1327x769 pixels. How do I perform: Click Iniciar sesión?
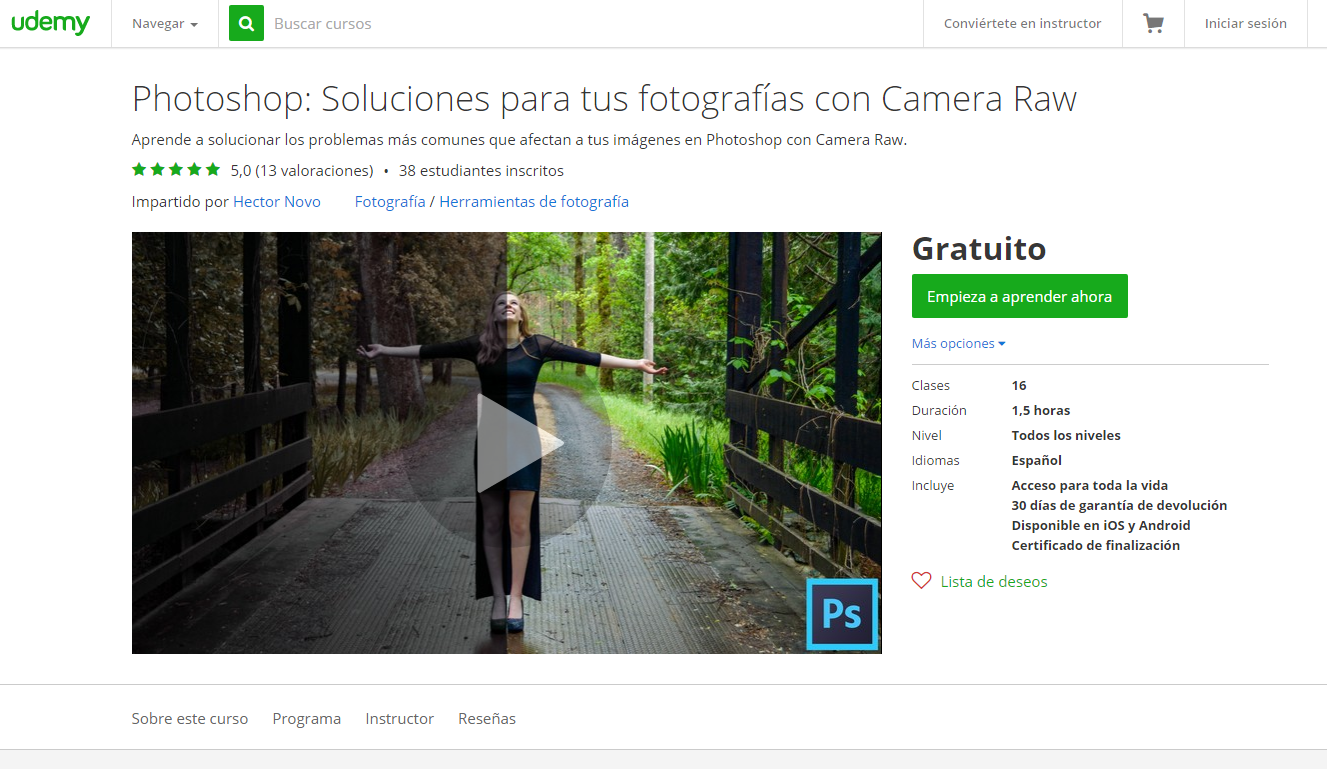1245,23
